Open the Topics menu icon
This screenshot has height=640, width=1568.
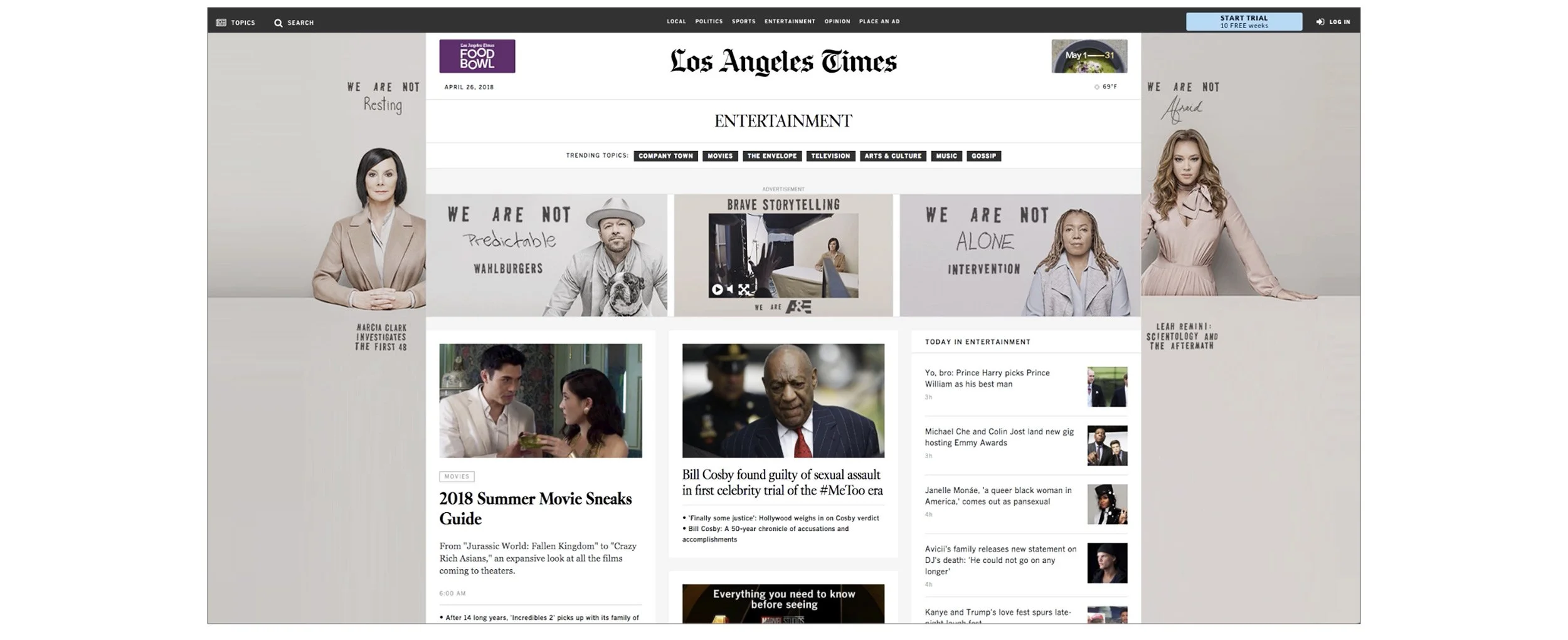[x=221, y=23]
